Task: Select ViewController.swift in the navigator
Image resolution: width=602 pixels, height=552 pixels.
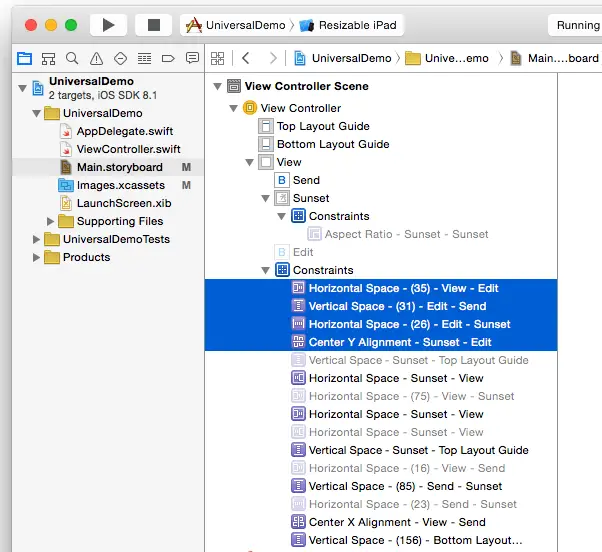Action: [128, 149]
